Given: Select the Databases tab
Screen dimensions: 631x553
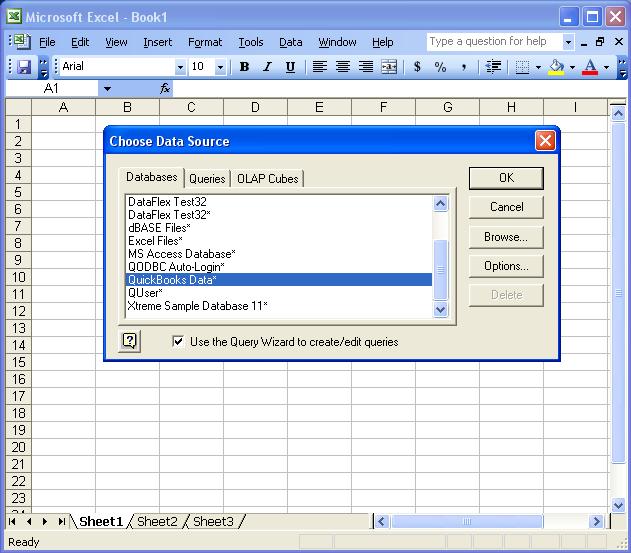Looking at the screenshot, I should pyautogui.click(x=152, y=177).
